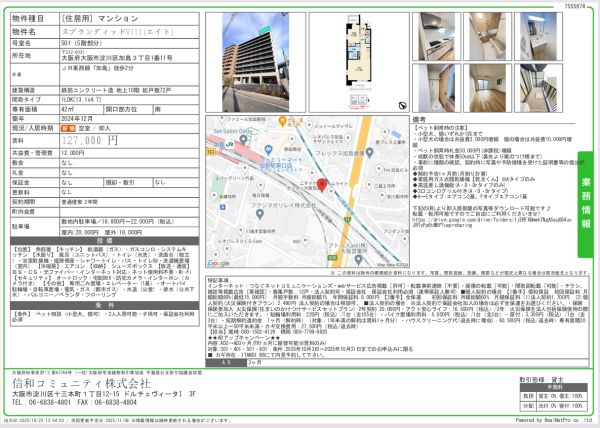
Task: Click the 築年 value 2024年12月
Action: pyautogui.click(x=77, y=119)
